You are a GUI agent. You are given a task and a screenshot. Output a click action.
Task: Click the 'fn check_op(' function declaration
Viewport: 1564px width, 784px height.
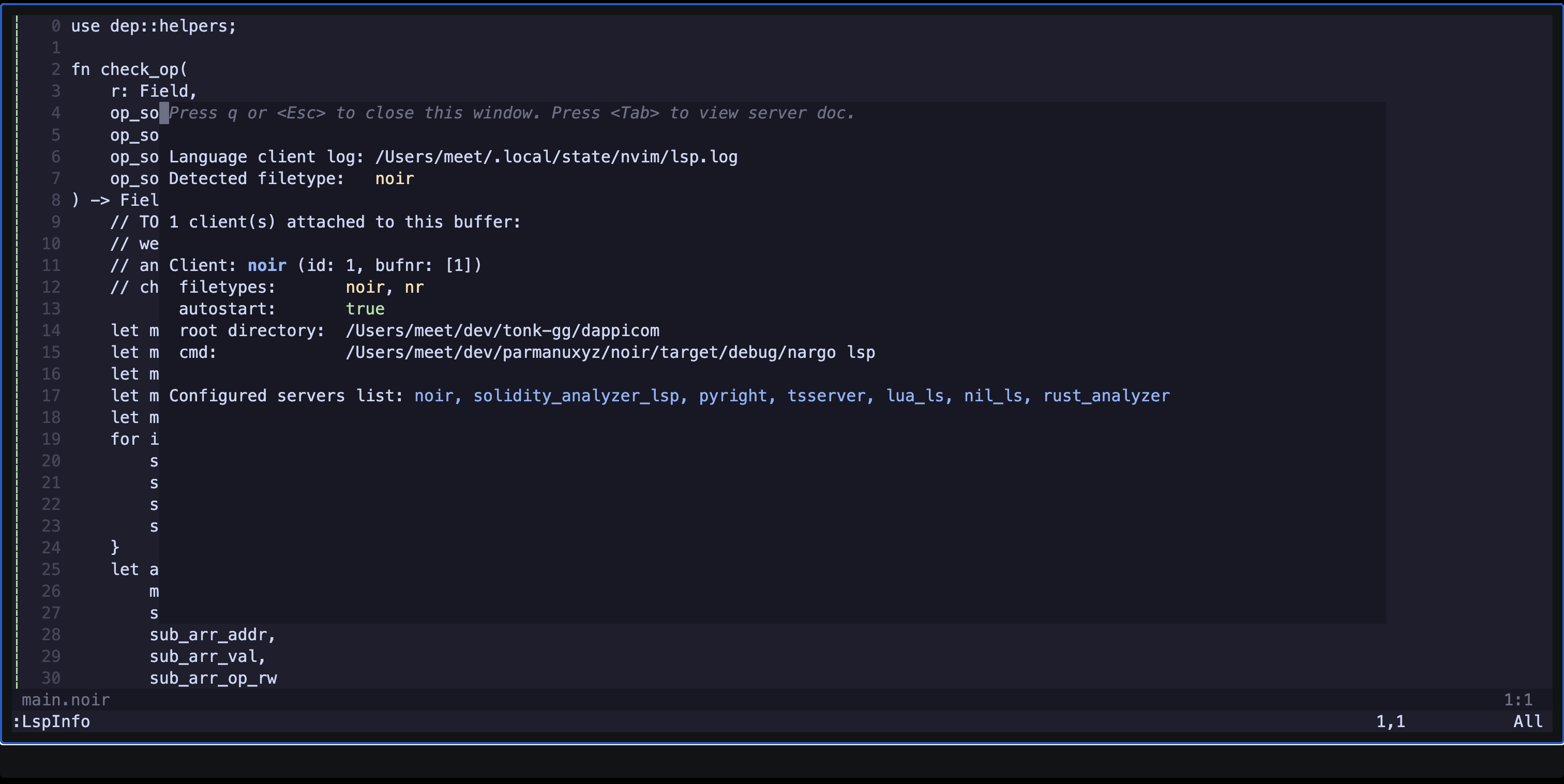click(x=129, y=69)
